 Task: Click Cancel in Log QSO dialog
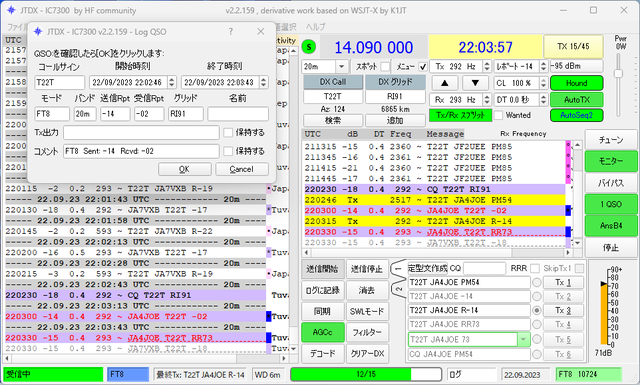[x=242, y=169]
